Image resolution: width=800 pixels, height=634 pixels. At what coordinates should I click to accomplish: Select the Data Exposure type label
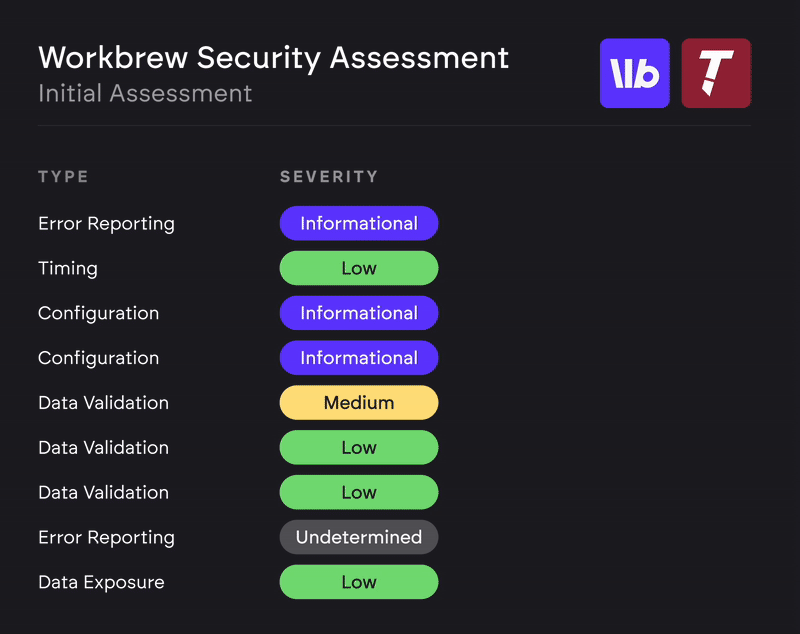(x=101, y=582)
